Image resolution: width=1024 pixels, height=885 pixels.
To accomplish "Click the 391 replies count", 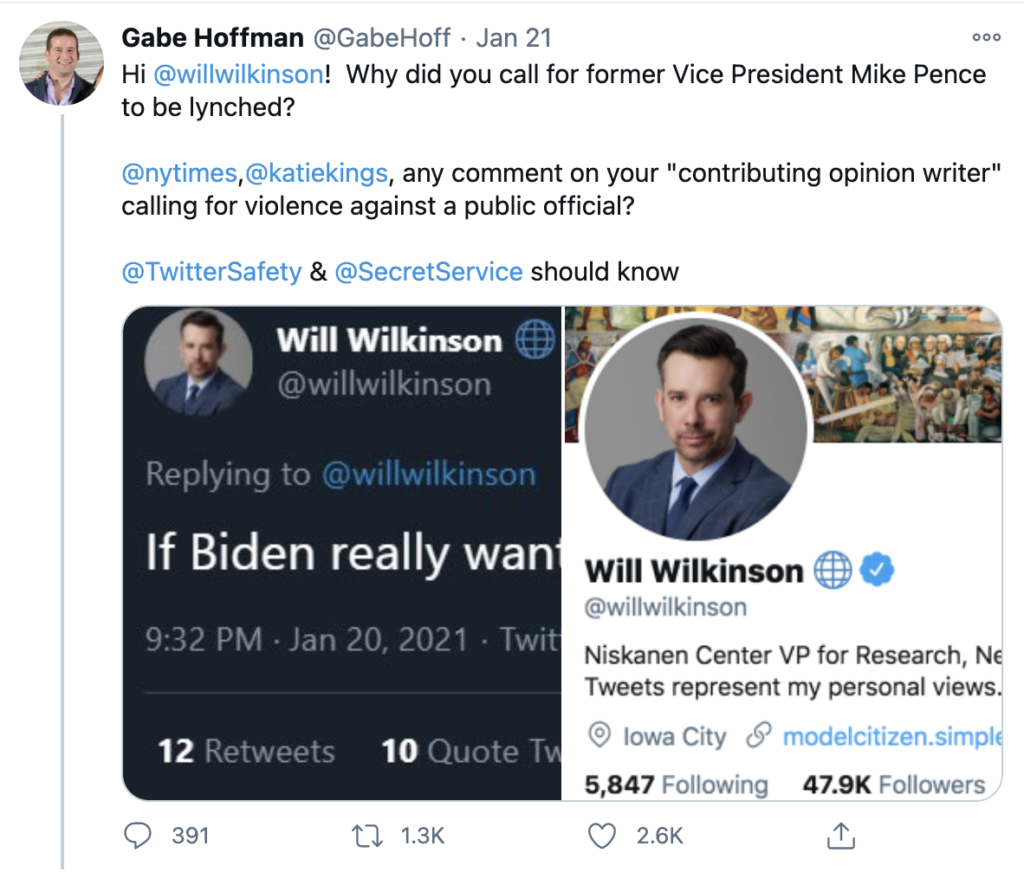I will [x=190, y=836].
